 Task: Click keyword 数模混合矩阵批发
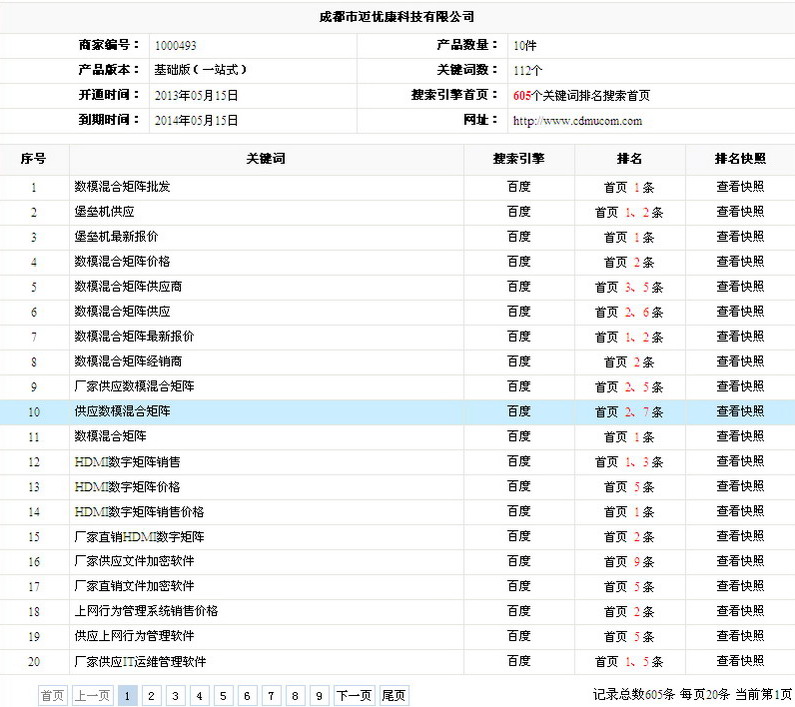(x=122, y=187)
